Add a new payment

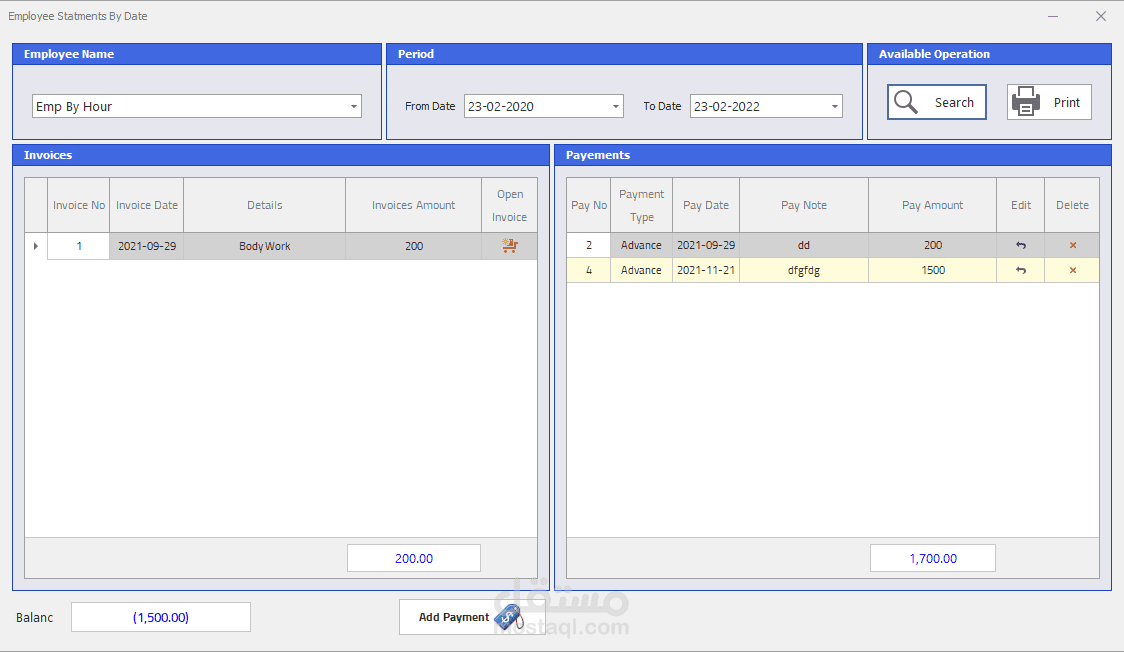pyautogui.click(x=472, y=617)
